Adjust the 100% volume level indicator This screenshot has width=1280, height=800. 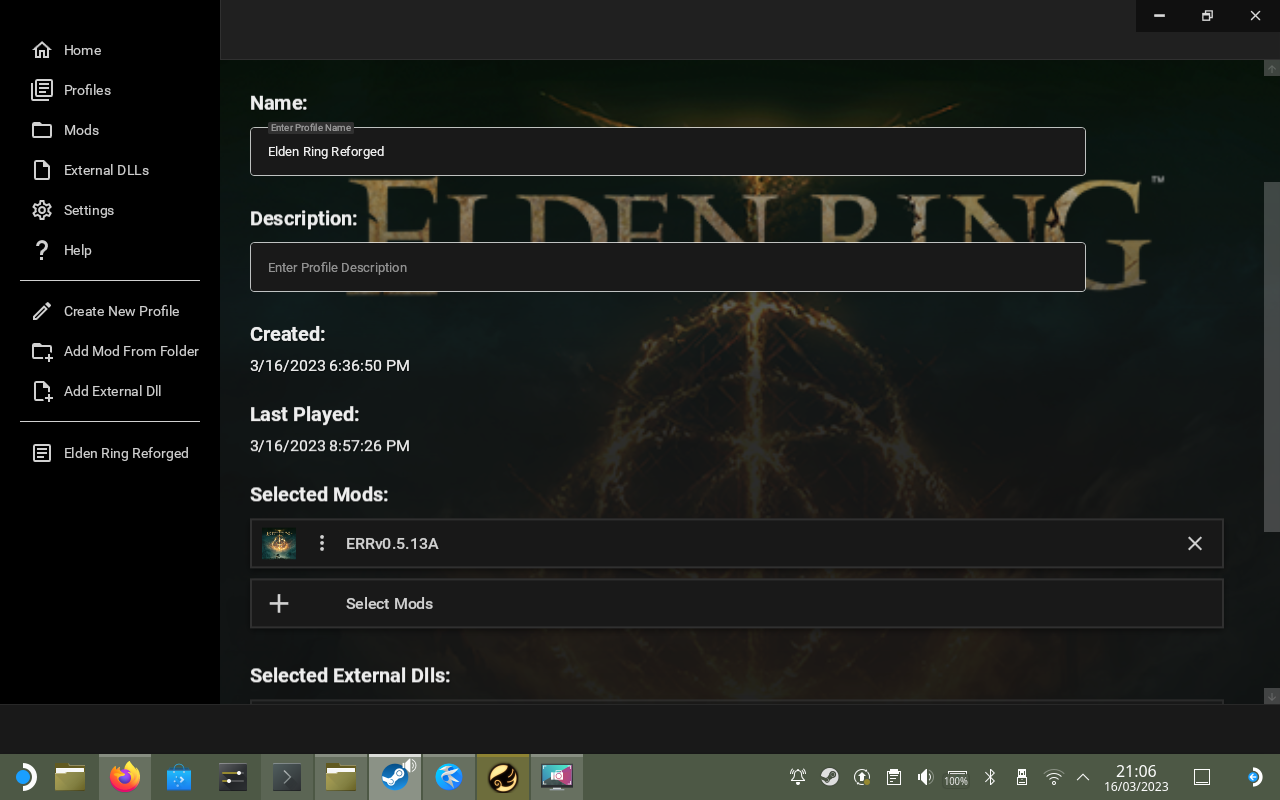pos(955,778)
